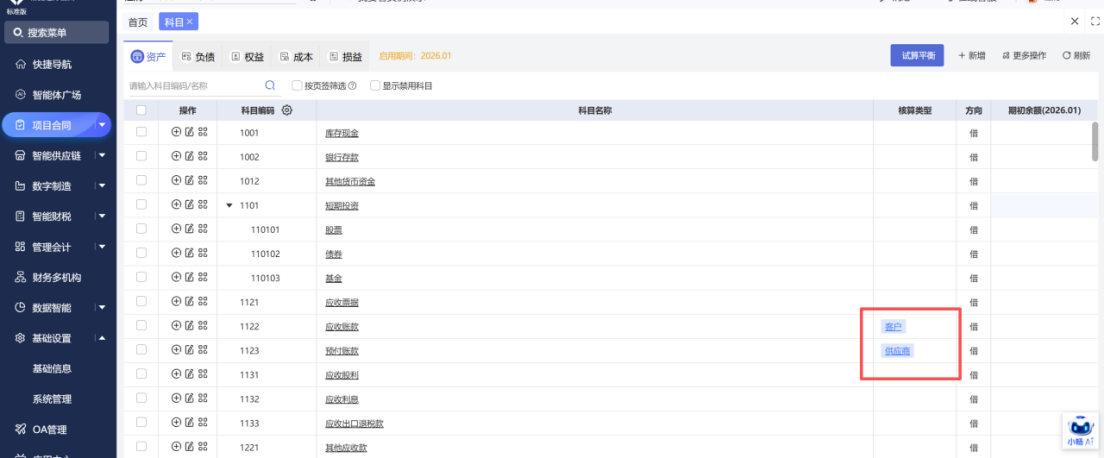The width and height of the screenshot is (1105, 458).
Task: Open the column settings gear beside 科目编码
Action: [x=287, y=110]
